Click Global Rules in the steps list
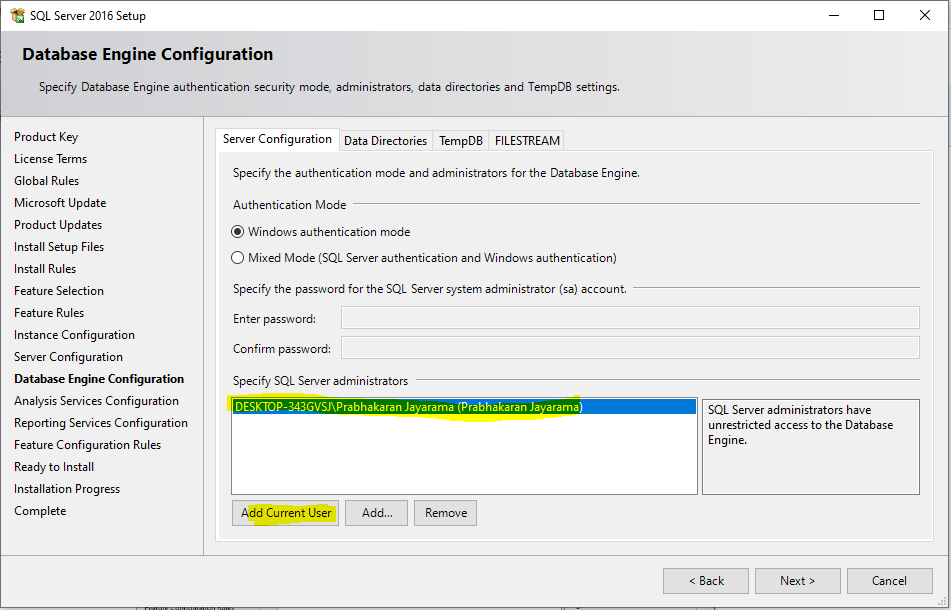Viewport: 951px width, 610px height. 47,181
